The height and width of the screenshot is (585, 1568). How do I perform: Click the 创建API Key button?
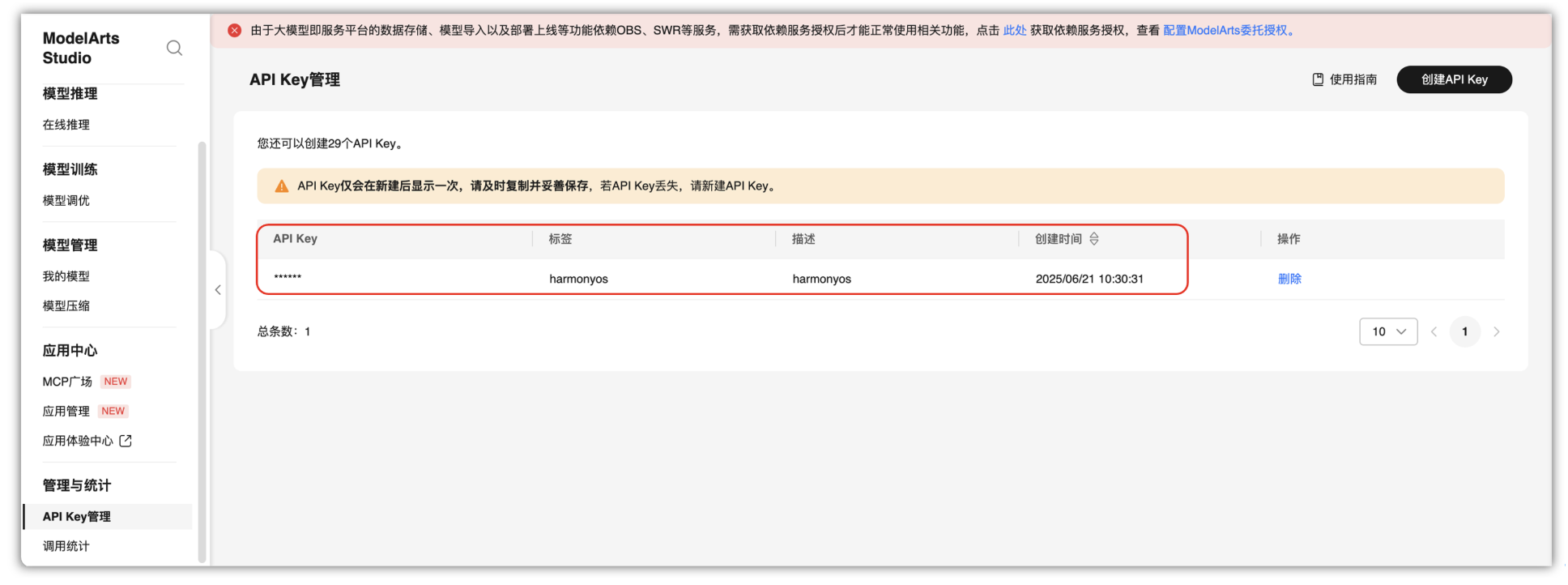coord(1454,79)
